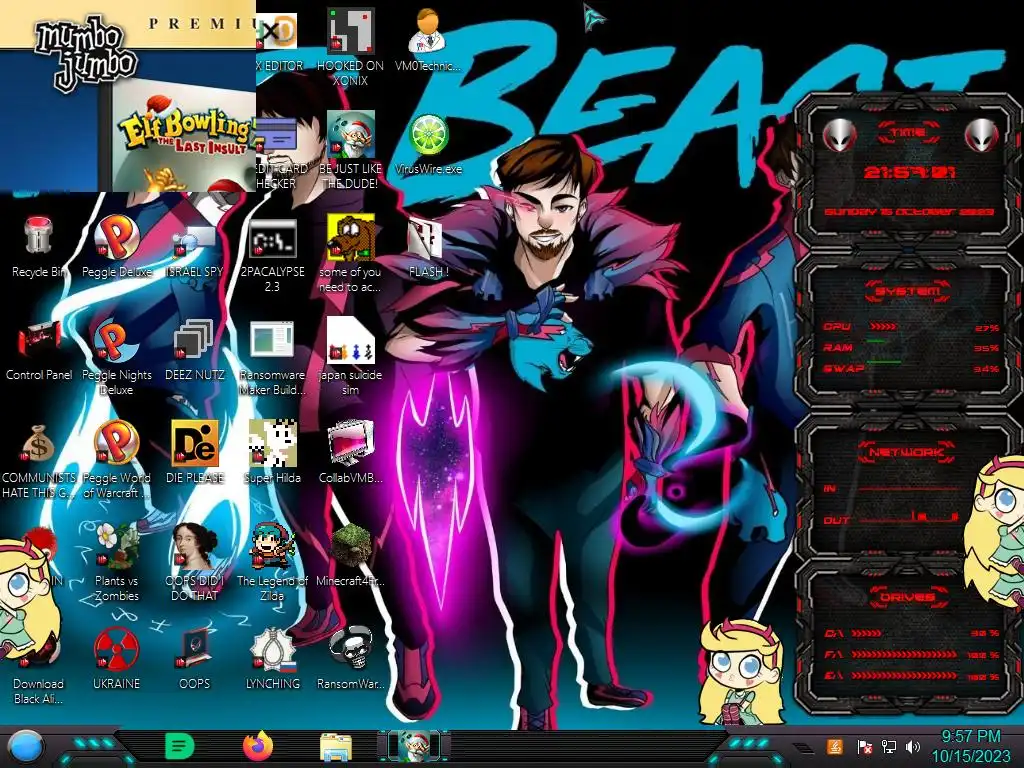Screen dimensions: 1024x768
Task: Click the E:\ drive row in DRIVES
Action: pos(912,675)
